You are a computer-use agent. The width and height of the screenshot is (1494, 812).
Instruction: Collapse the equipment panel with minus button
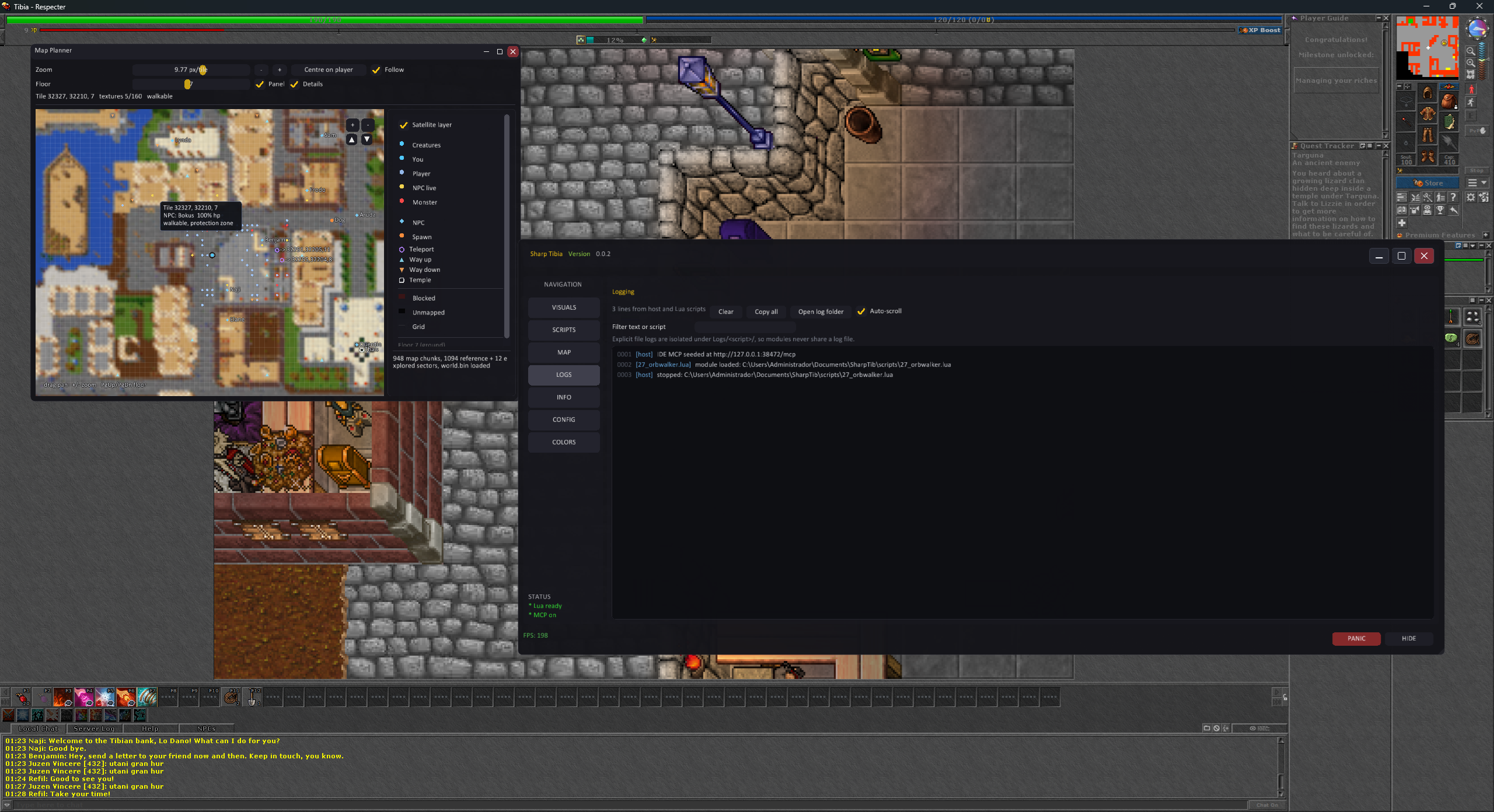click(1399, 86)
